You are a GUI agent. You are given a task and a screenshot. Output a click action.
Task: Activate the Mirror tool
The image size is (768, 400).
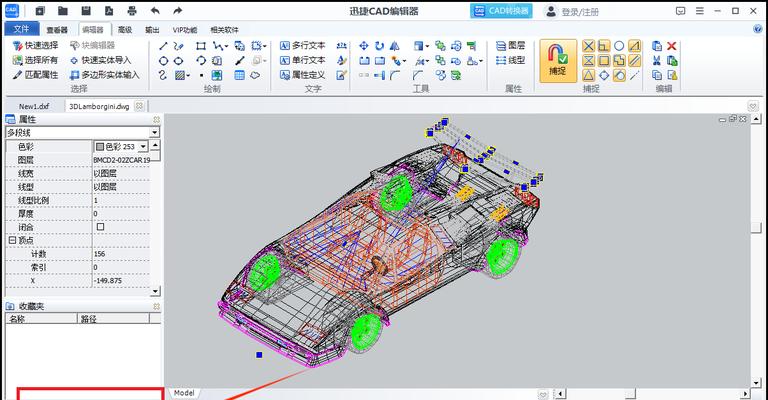pos(394,46)
